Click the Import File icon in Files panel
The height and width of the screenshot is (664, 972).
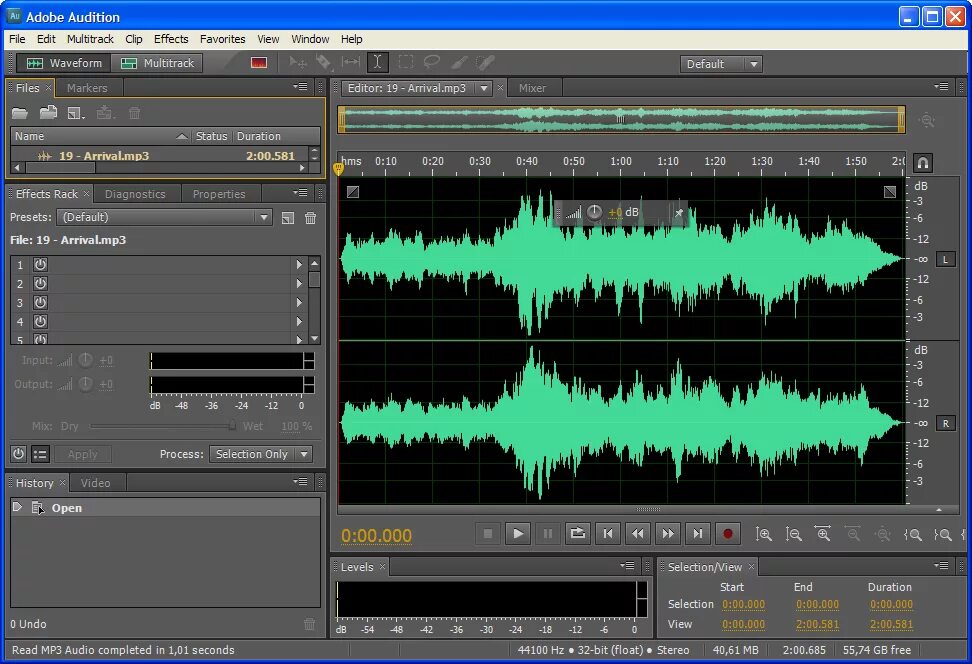click(x=48, y=113)
